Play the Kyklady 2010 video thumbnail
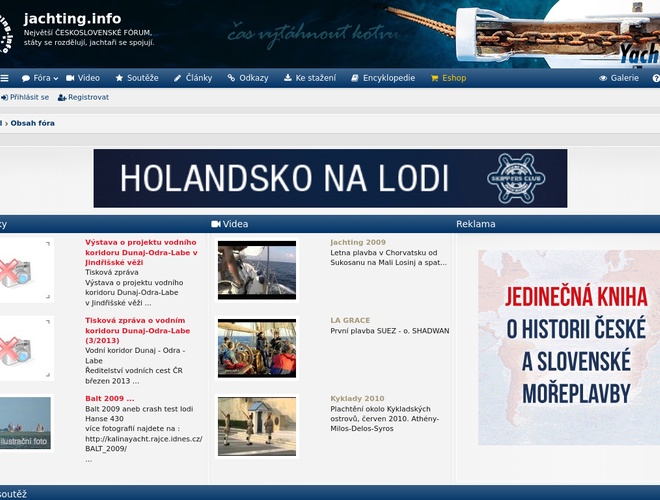660x500 pixels. tap(257, 426)
